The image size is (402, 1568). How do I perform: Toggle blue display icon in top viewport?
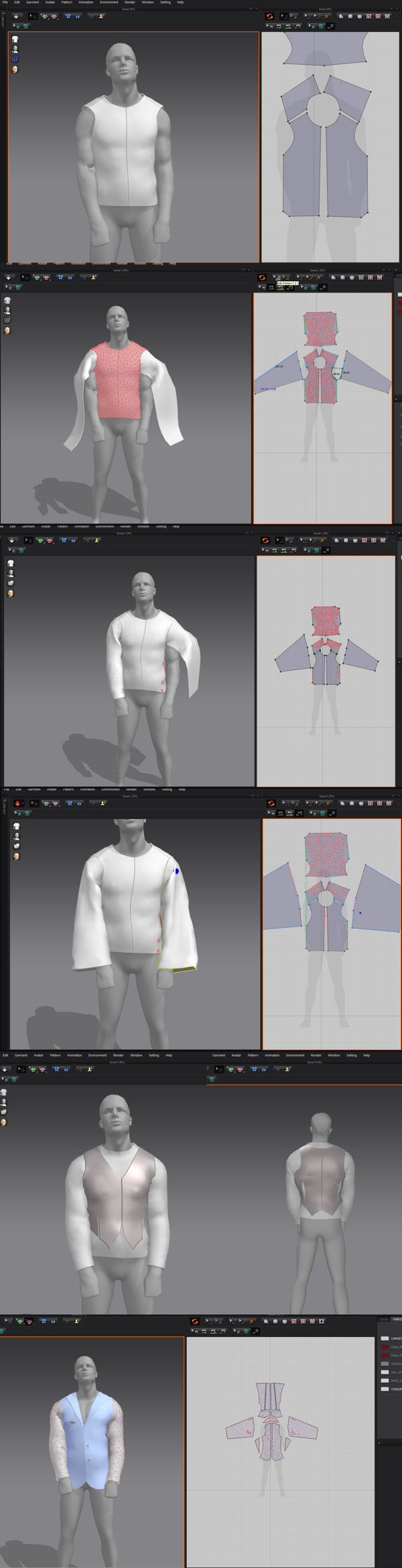coord(15,59)
